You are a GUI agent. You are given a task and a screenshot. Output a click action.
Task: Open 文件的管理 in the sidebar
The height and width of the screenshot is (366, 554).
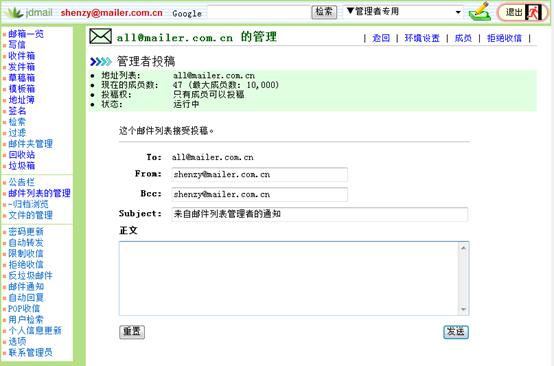30,215
